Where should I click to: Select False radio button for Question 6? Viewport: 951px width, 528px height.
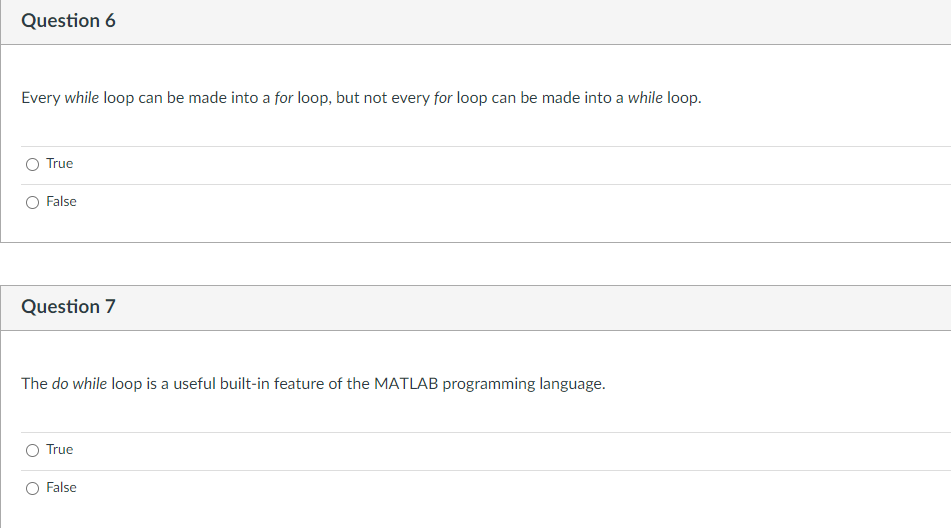32,202
